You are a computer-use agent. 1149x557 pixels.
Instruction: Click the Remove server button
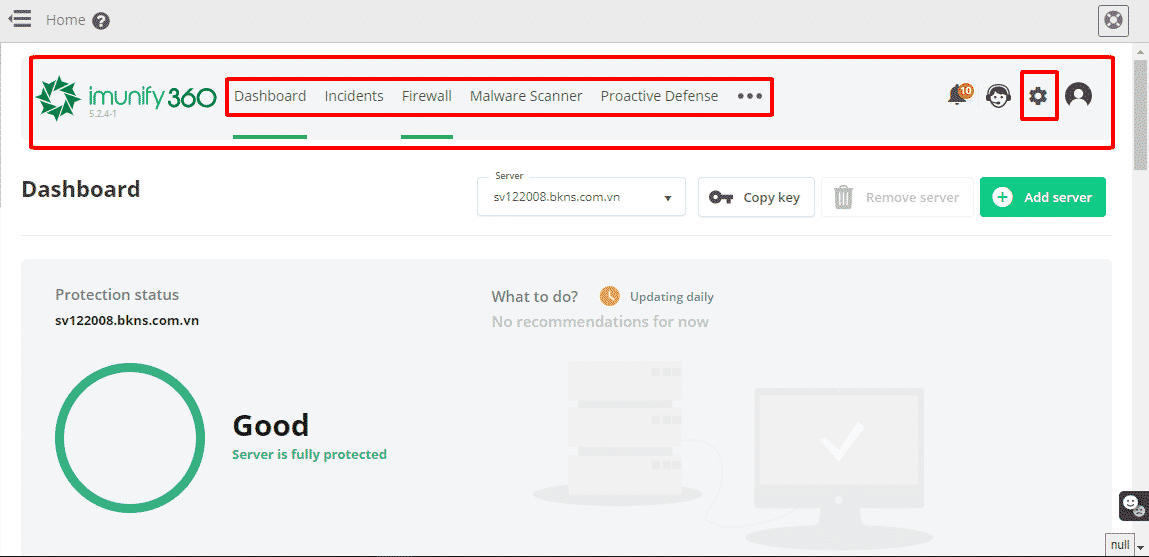point(897,198)
